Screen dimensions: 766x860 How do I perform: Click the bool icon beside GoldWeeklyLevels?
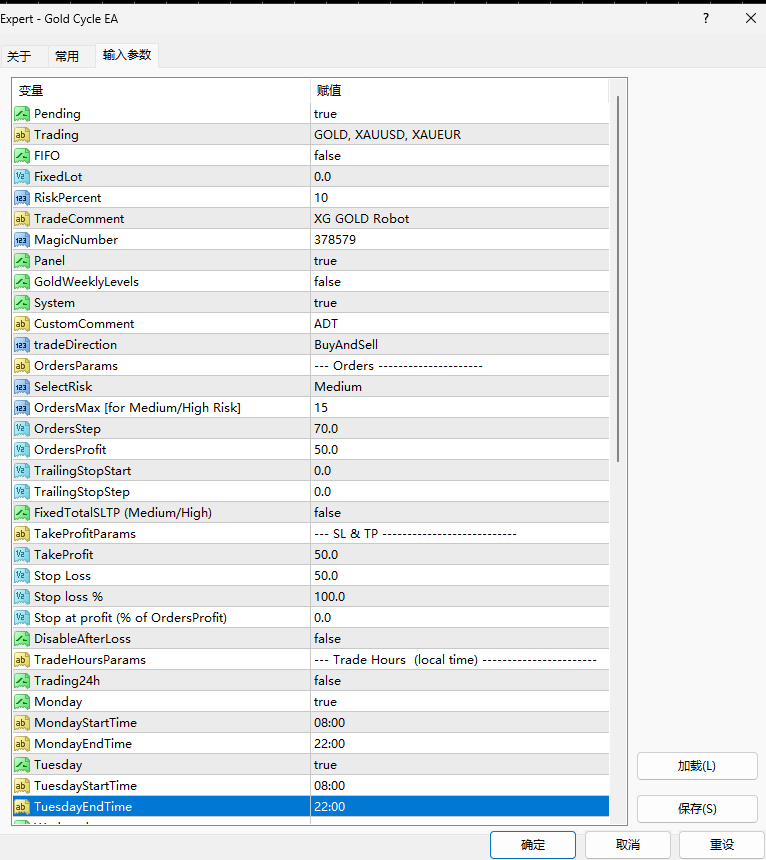[22, 282]
